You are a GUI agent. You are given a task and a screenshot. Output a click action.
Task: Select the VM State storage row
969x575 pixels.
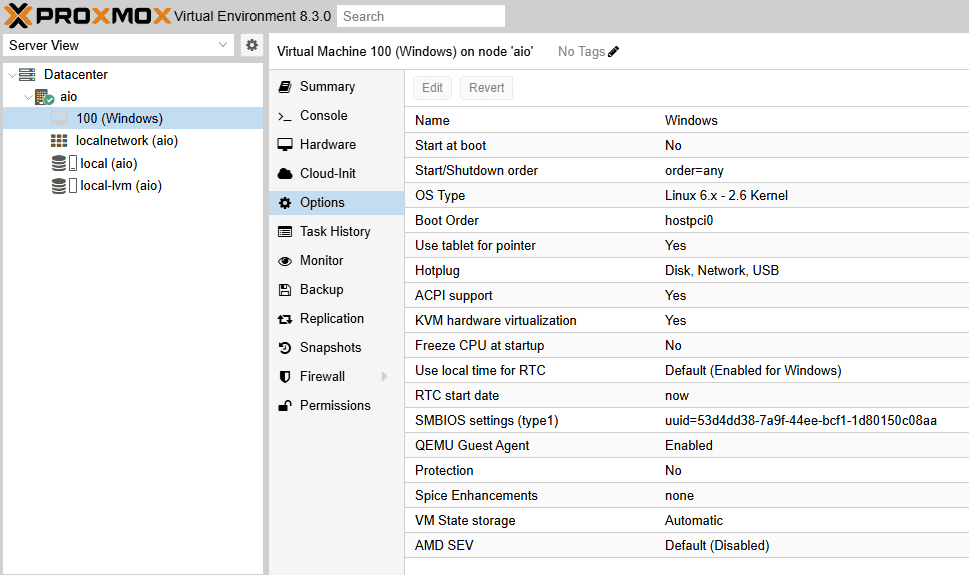click(687, 521)
